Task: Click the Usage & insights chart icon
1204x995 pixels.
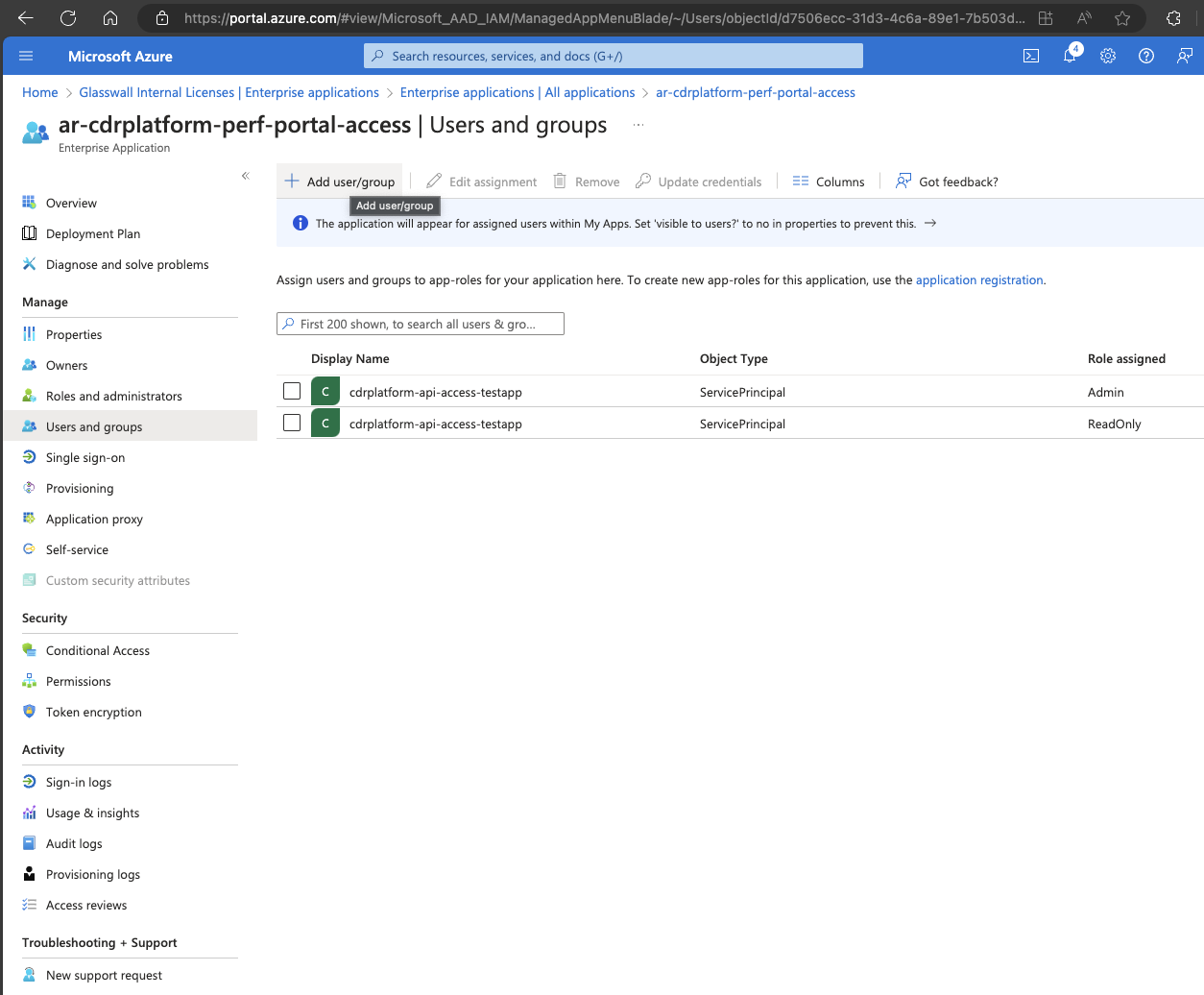Action: (x=29, y=813)
